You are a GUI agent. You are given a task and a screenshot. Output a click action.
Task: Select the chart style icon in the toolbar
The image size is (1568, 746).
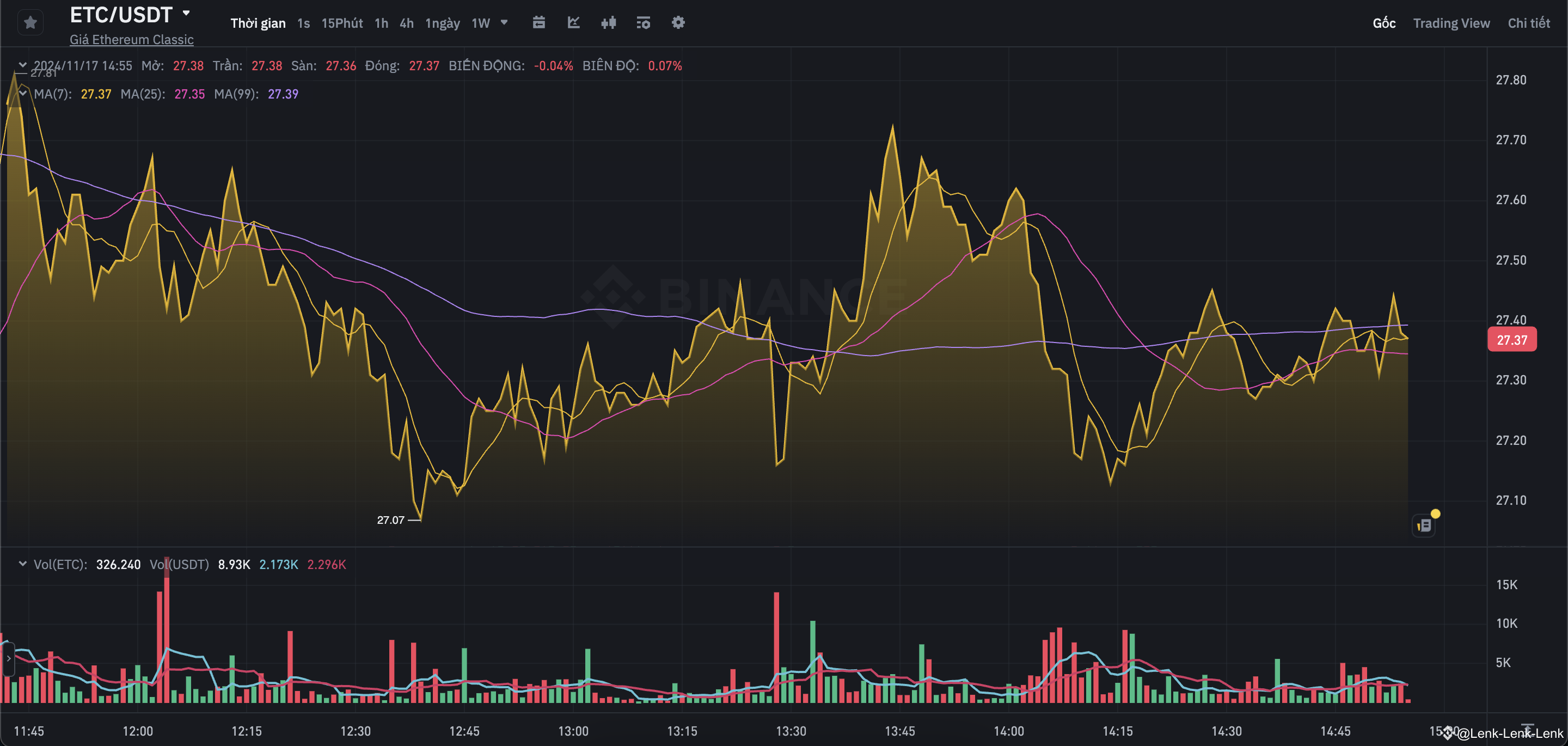click(573, 22)
